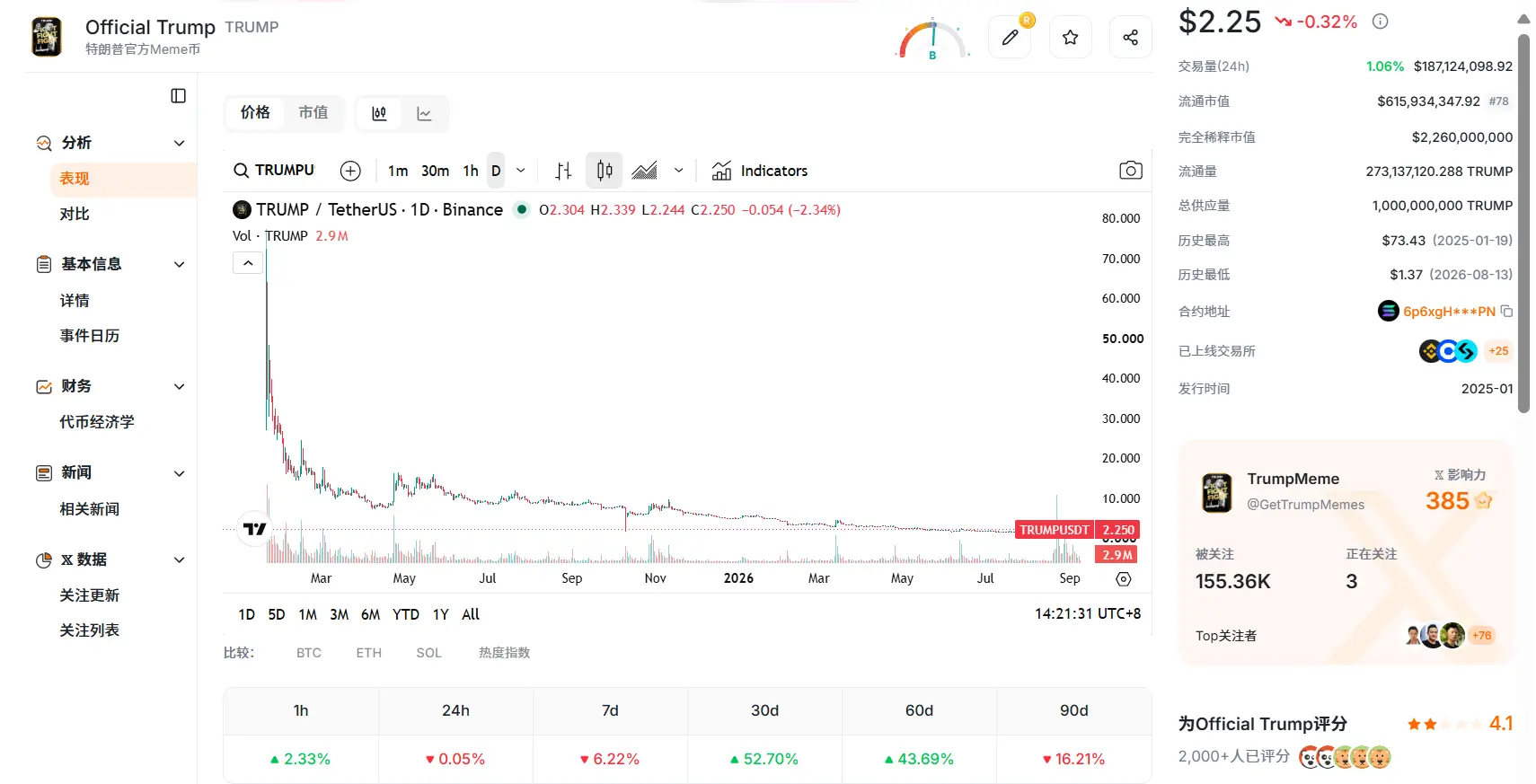Click the TrumpMeme profile avatar

[x=1217, y=492]
